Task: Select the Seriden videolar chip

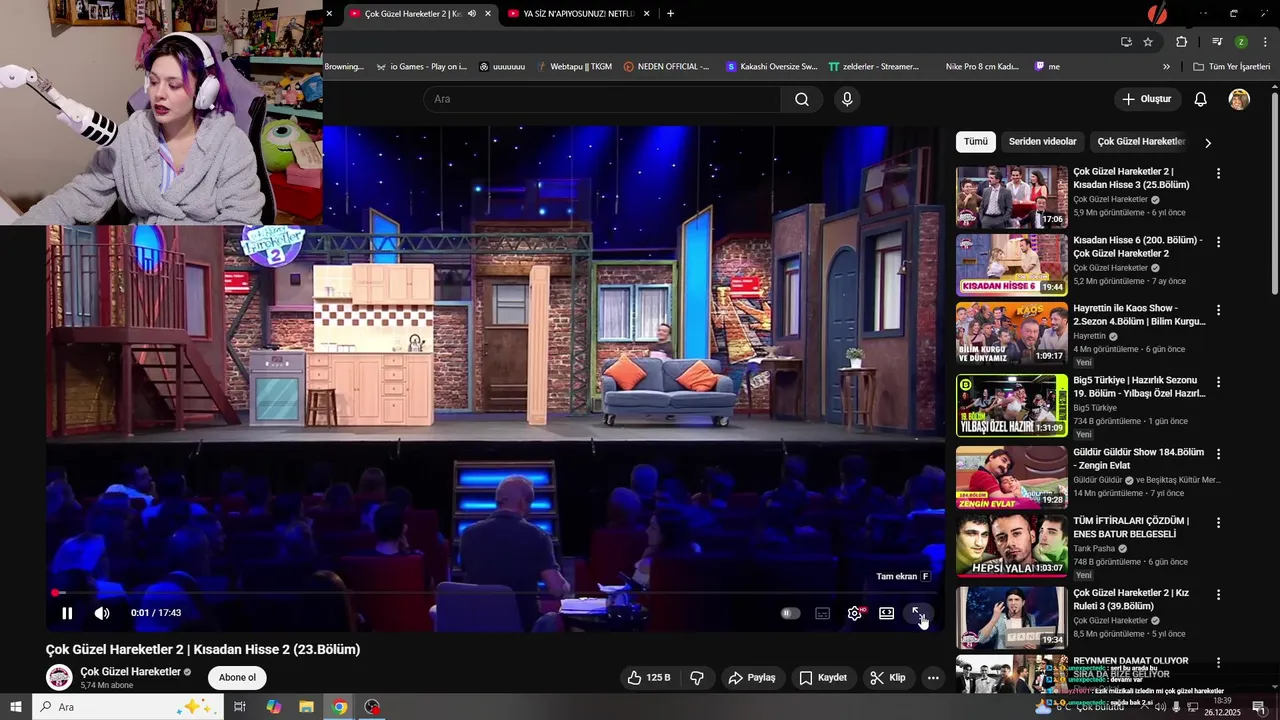Action: coord(1042,142)
